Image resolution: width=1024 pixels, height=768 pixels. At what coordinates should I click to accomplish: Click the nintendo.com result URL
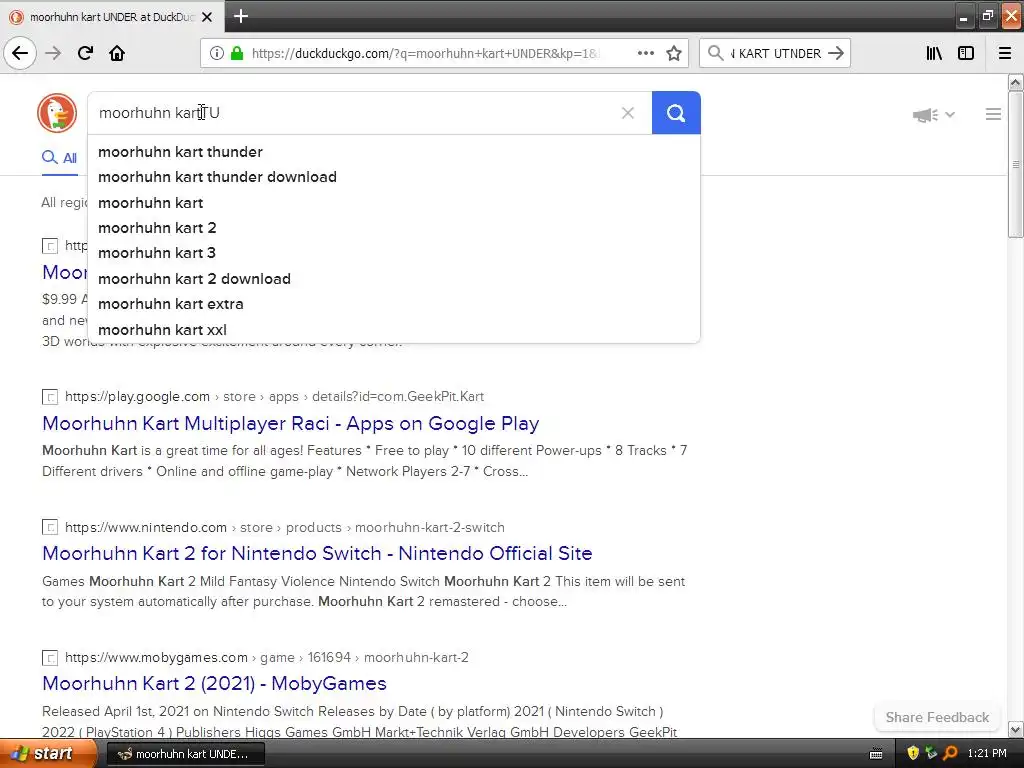click(x=285, y=527)
